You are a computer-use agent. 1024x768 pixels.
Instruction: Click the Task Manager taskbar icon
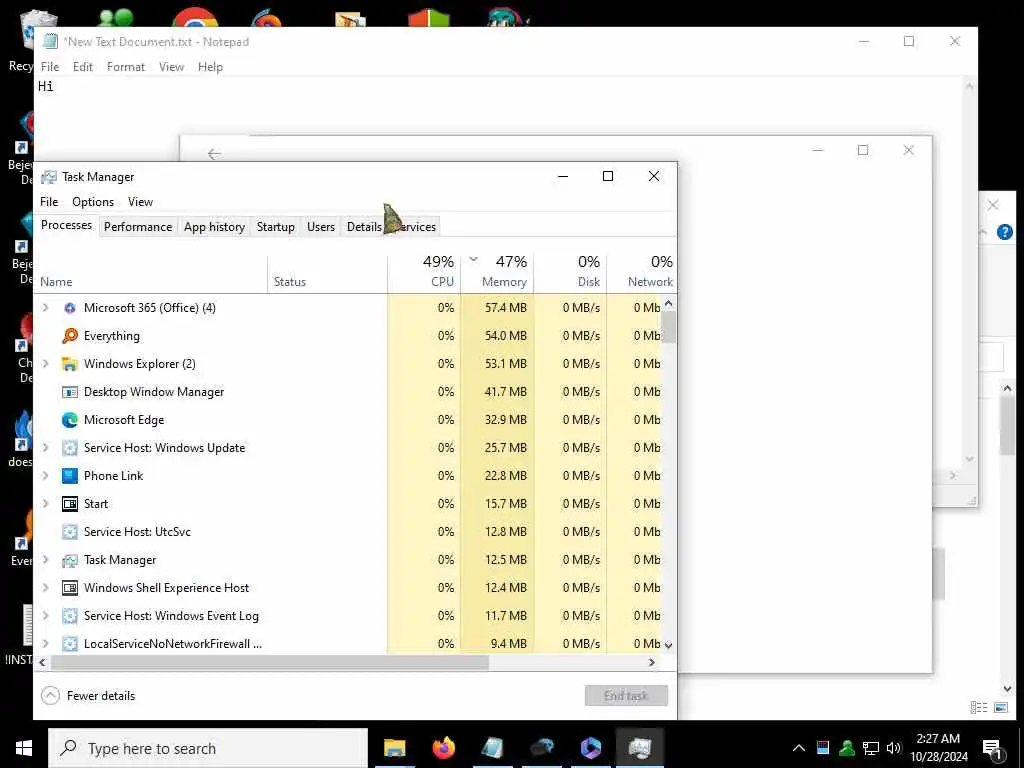click(x=639, y=748)
